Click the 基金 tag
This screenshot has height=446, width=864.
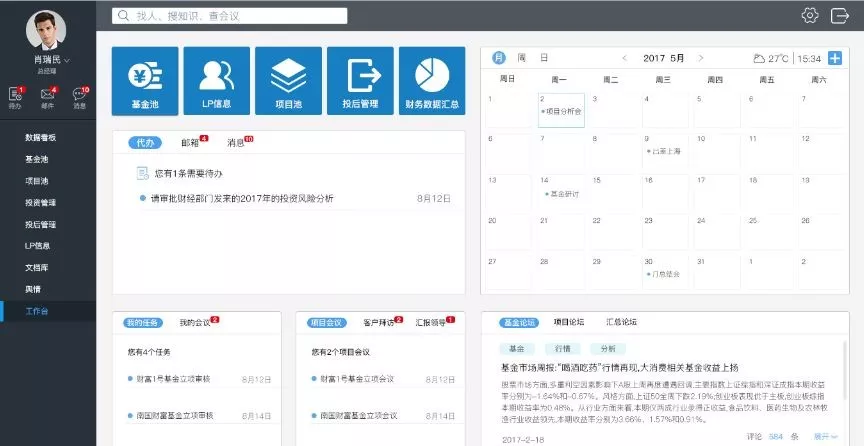click(x=517, y=349)
